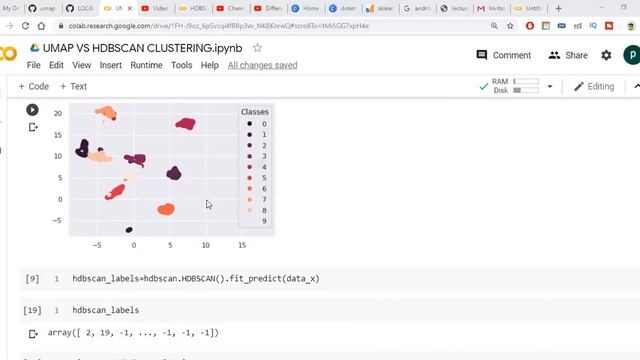Image resolution: width=640 pixels, height=360 pixels.
Task: Click the hdbscan_labels code cell text
Action: point(106,310)
